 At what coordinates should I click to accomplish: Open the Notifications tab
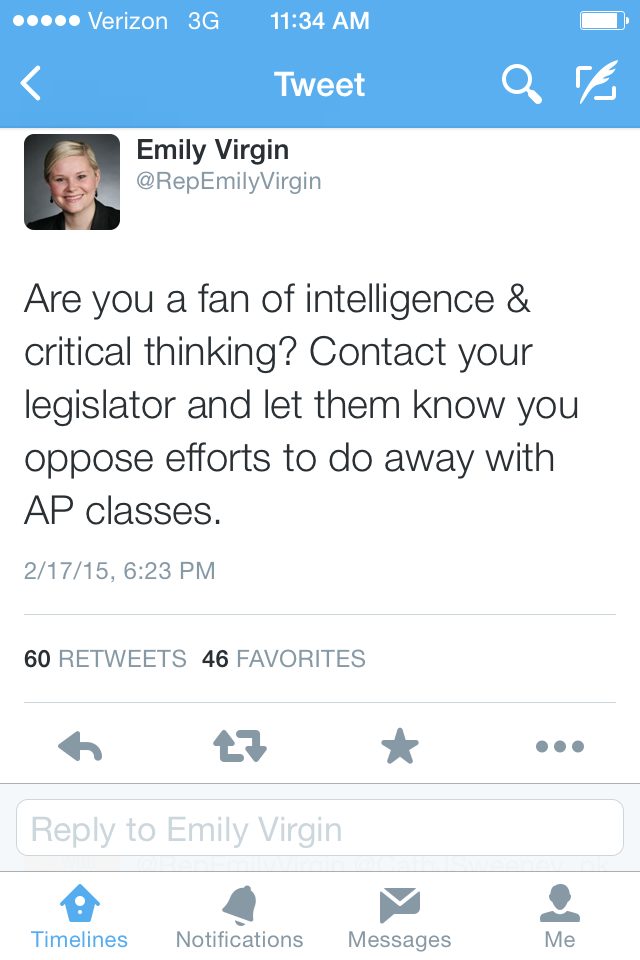tap(240, 916)
